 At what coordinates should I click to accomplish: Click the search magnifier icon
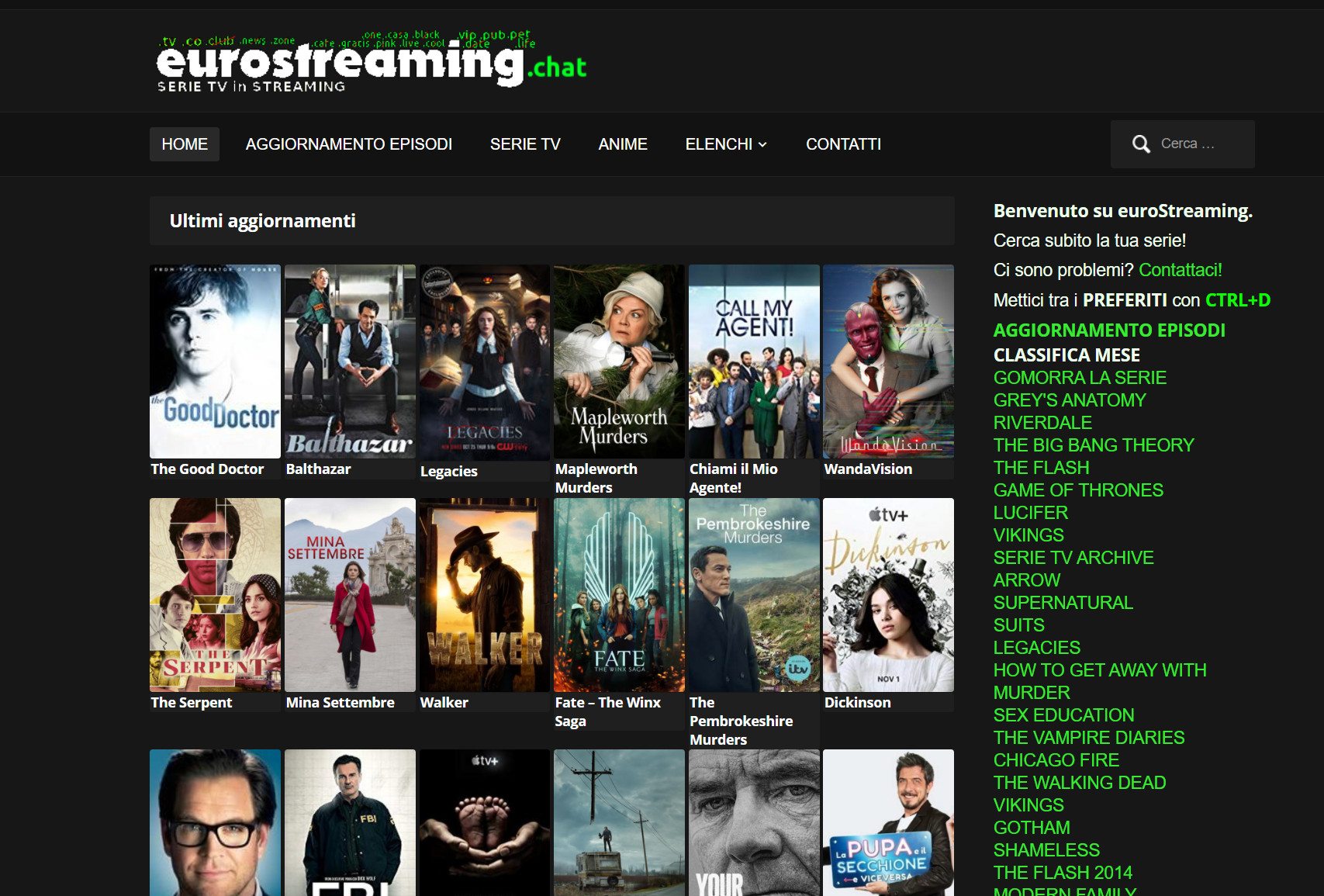point(1140,144)
